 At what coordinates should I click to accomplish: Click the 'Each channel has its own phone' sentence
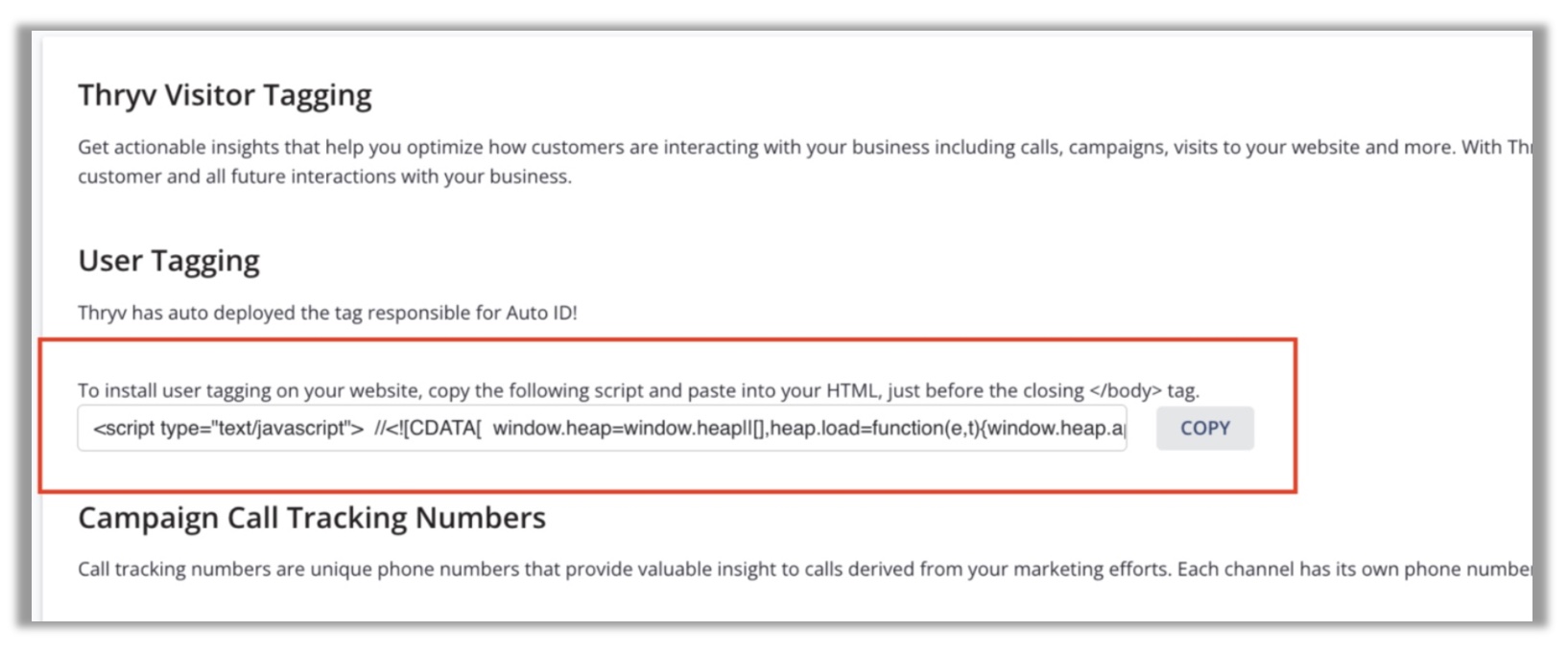[1355, 569]
